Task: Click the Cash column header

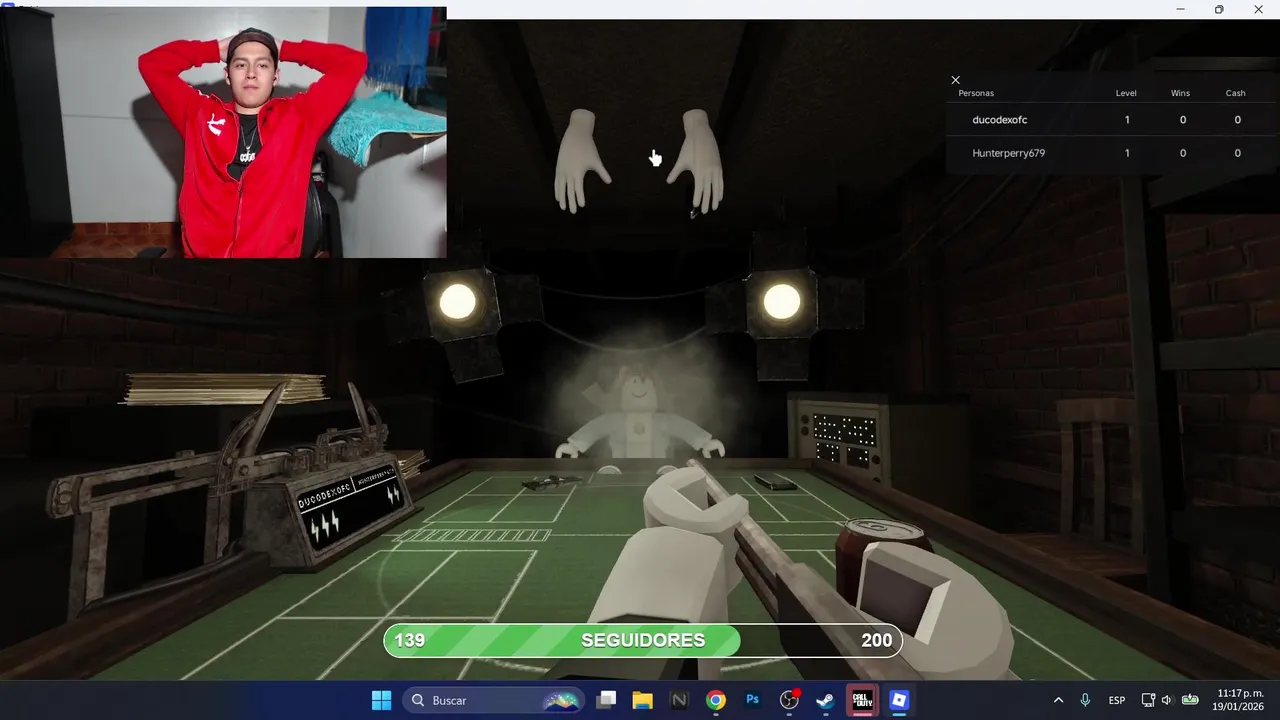Action: [1236, 93]
